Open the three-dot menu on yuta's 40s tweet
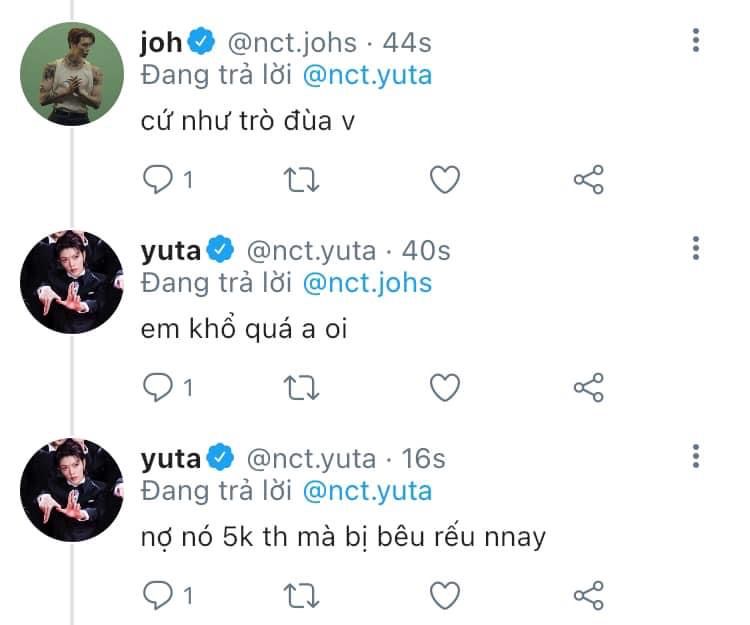This screenshot has width=750, height=625. 696,248
